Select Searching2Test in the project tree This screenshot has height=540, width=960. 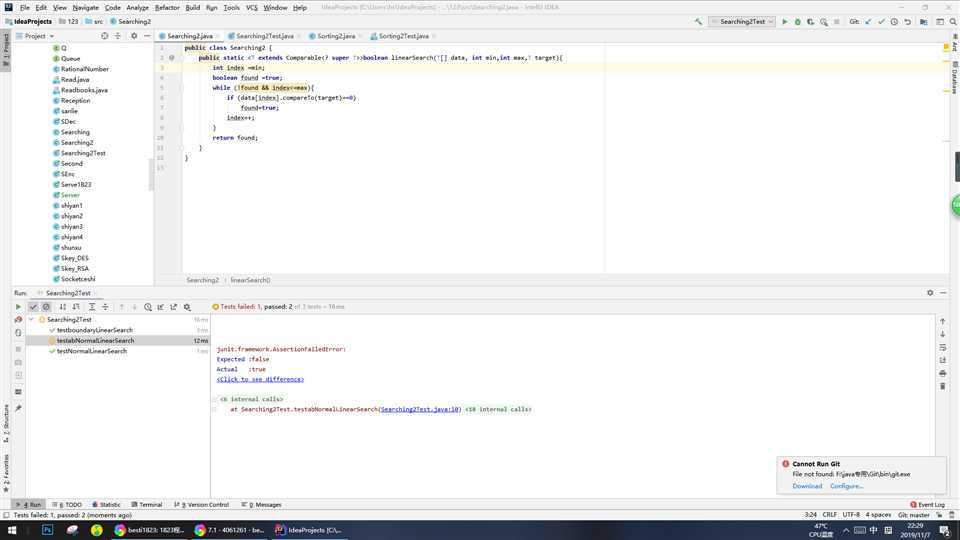coord(83,153)
